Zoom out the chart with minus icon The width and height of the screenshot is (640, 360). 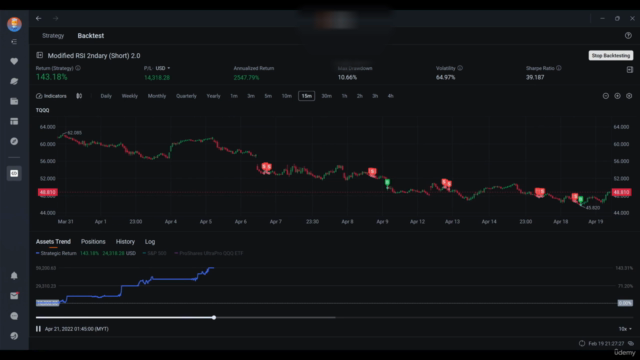pos(606,96)
